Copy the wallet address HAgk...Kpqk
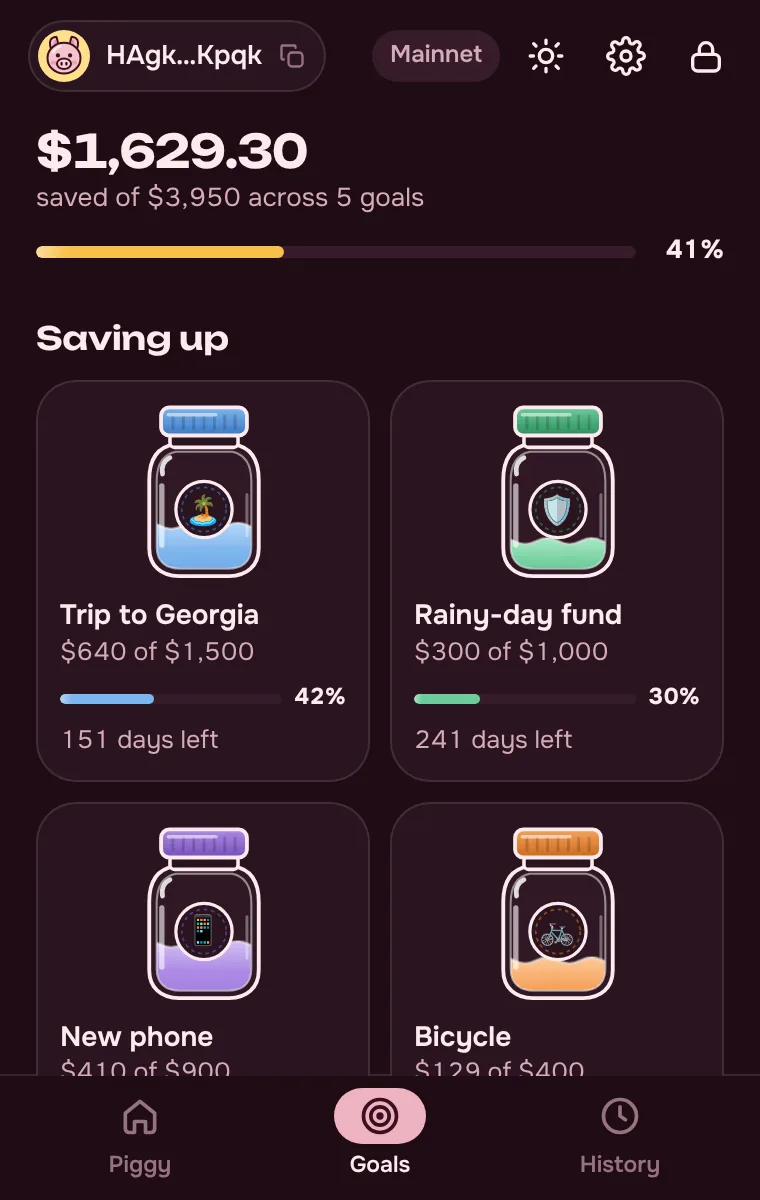This screenshot has width=760, height=1200. click(x=292, y=56)
